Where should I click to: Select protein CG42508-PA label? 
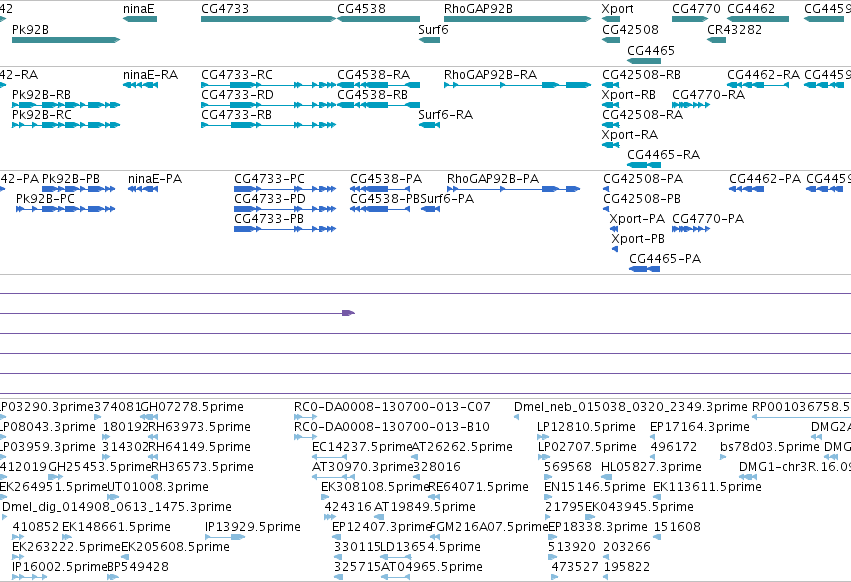tap(643, 179)
